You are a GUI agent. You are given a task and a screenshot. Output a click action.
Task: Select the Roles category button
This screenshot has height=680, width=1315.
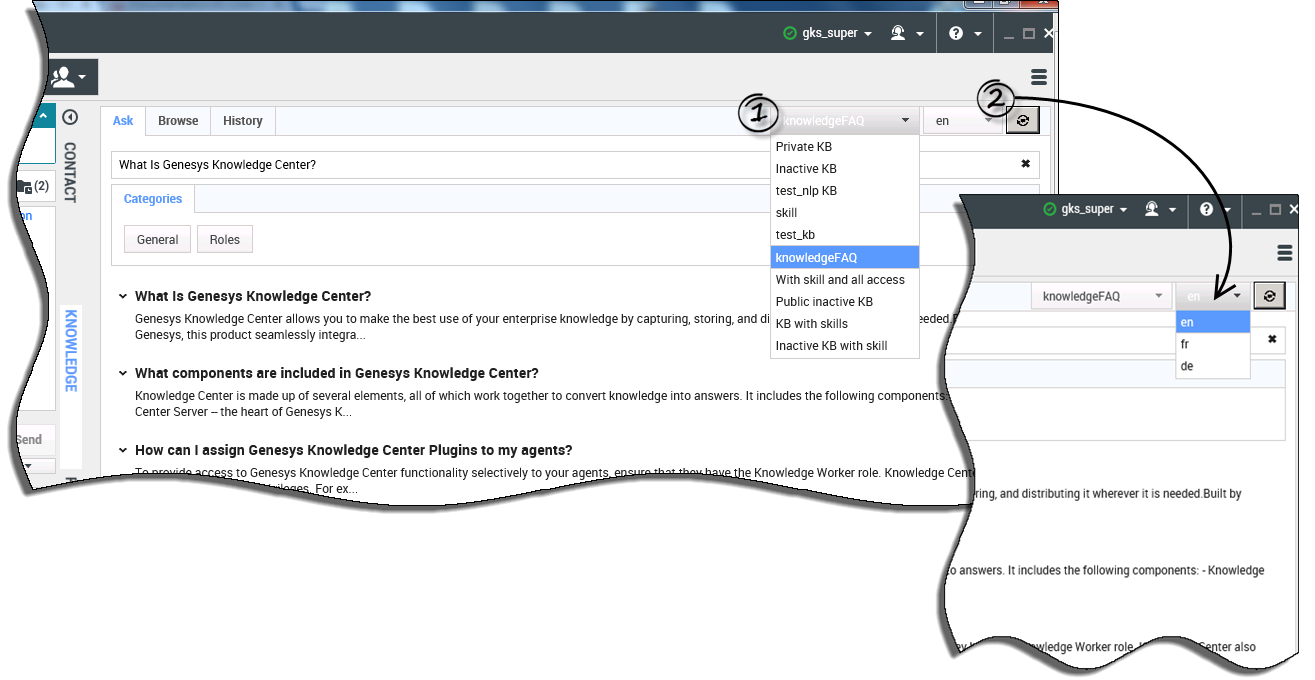(x=224, y=240)
